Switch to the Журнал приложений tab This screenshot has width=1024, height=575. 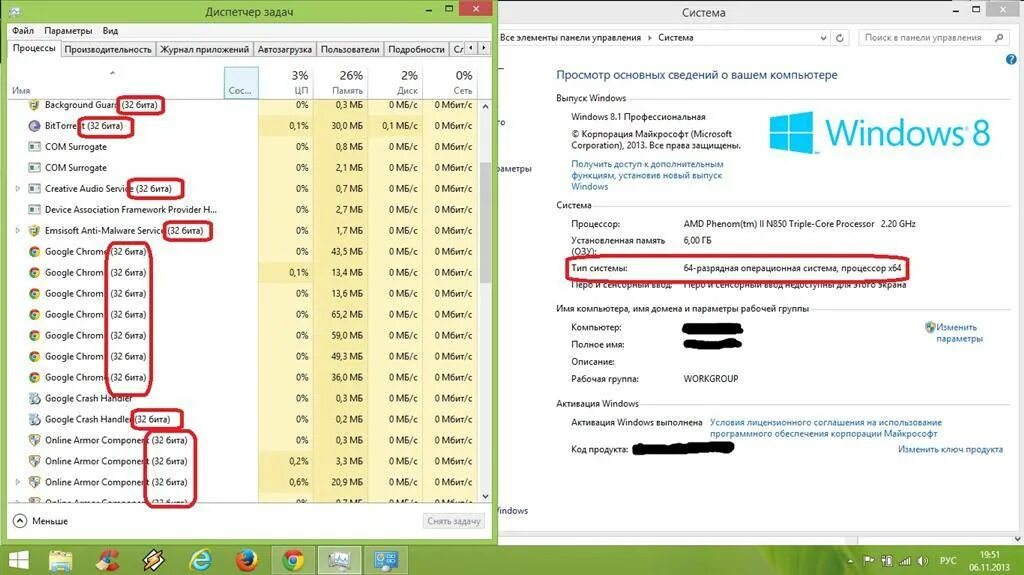coord(204,49)
